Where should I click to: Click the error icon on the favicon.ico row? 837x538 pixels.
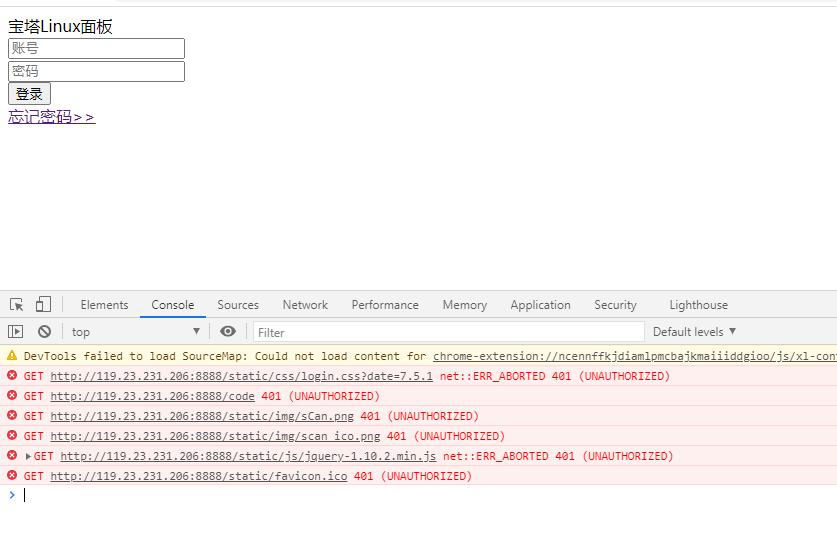[12, 475]
